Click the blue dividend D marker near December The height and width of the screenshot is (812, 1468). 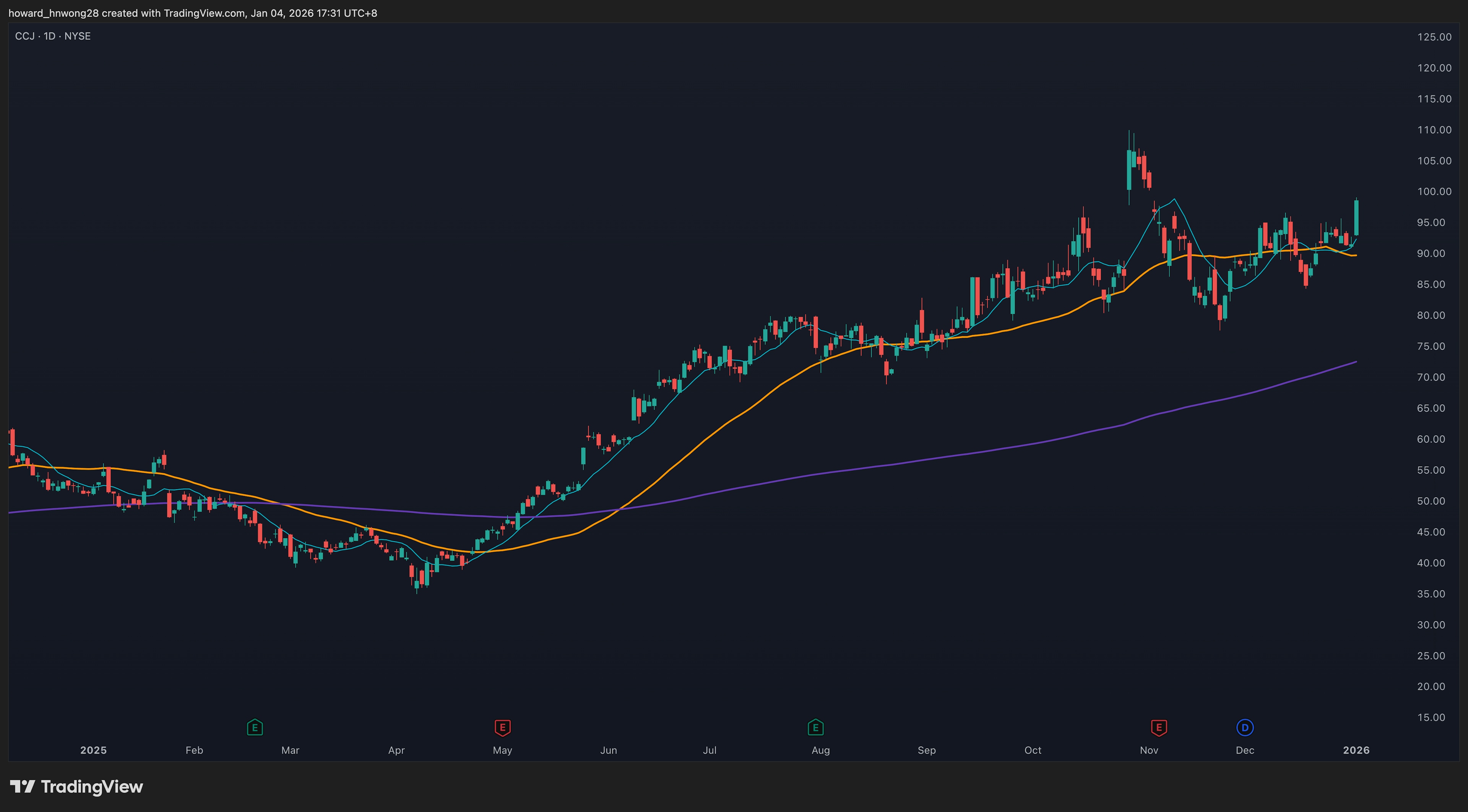pyautogui.click(x=1245, y=727)
